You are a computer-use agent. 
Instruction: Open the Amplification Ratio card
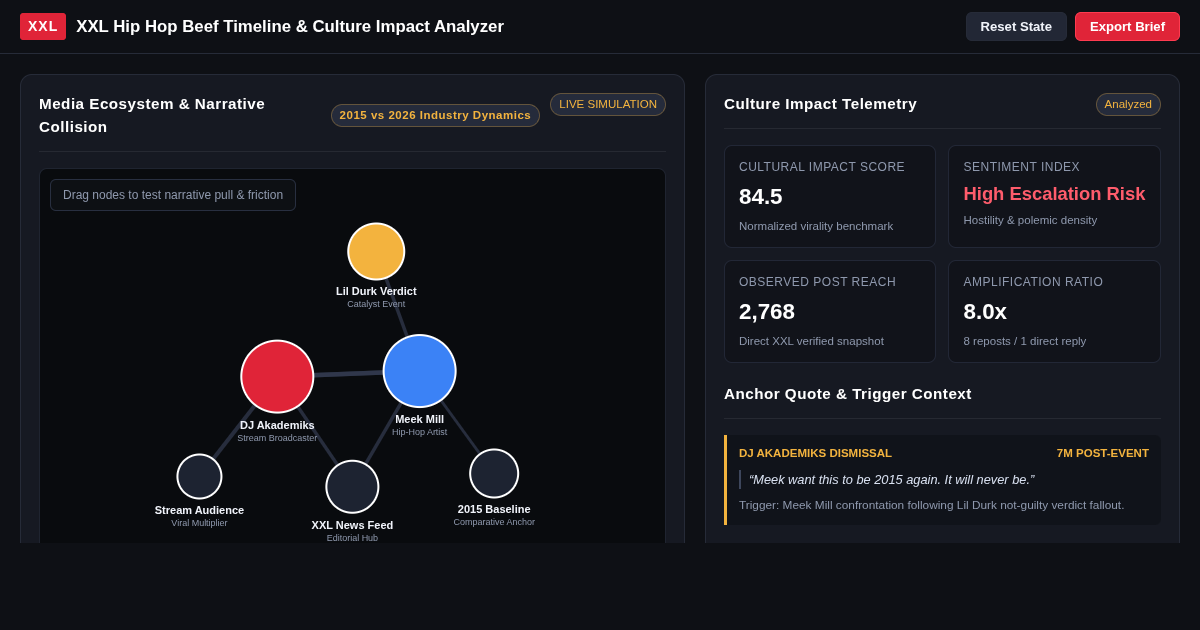pyautogui.click(x=1054, y=311)
